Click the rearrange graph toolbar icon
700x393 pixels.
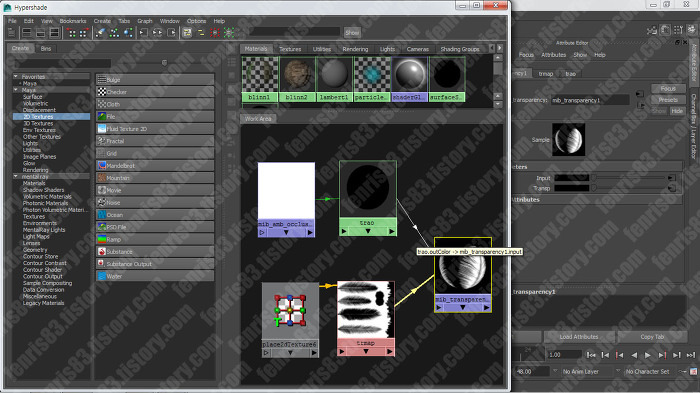pos(114,33)
